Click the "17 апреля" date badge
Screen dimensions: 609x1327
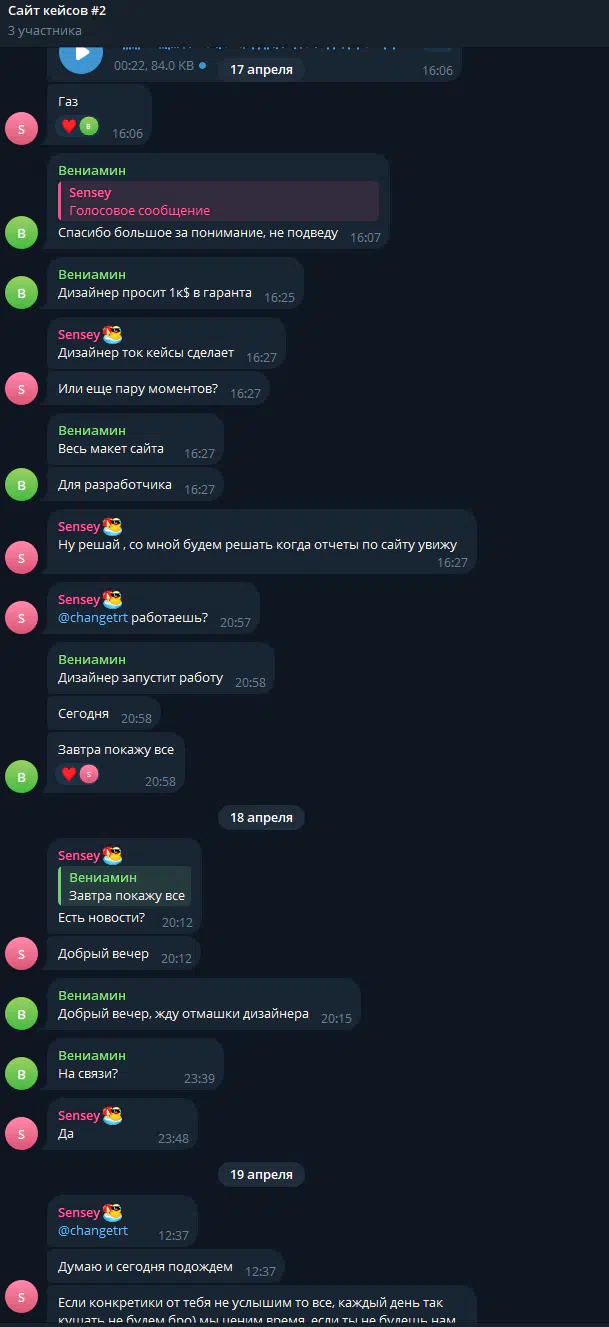point(261,69)
